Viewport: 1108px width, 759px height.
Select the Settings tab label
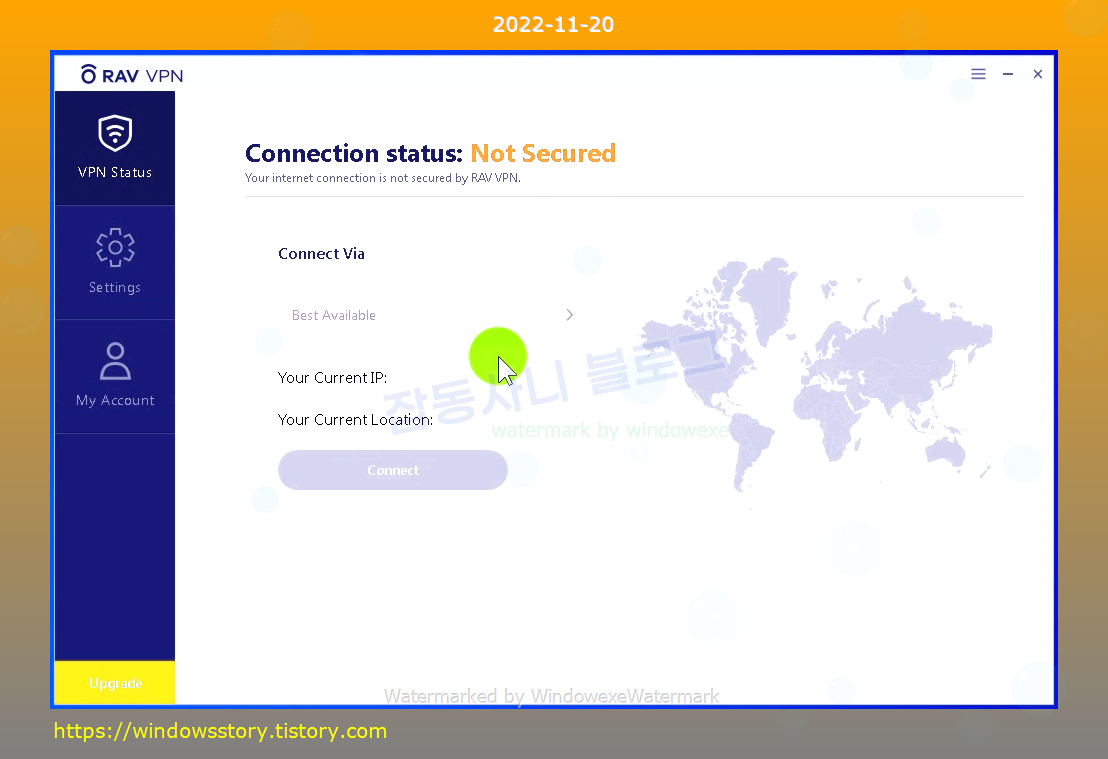tap(115, 287)
